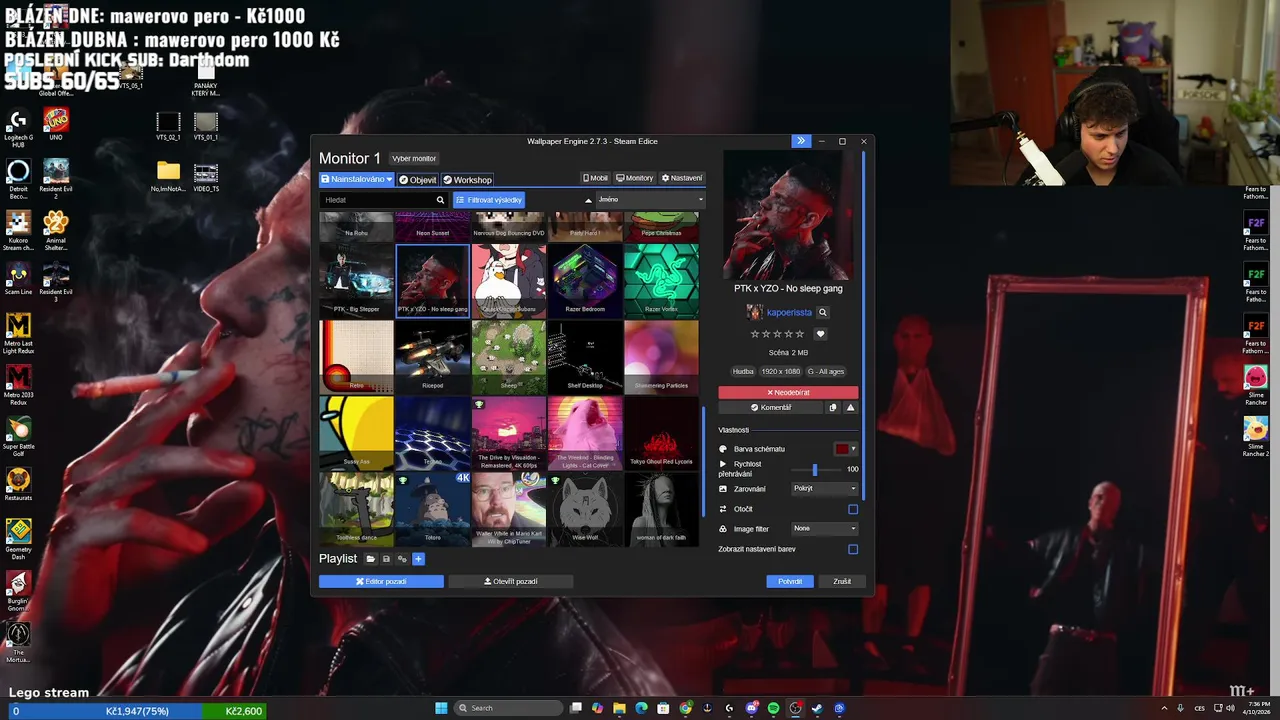Open Geometry Dash desktop shortcut
This screenshot has width=1280, height=720.
point(18,538)
